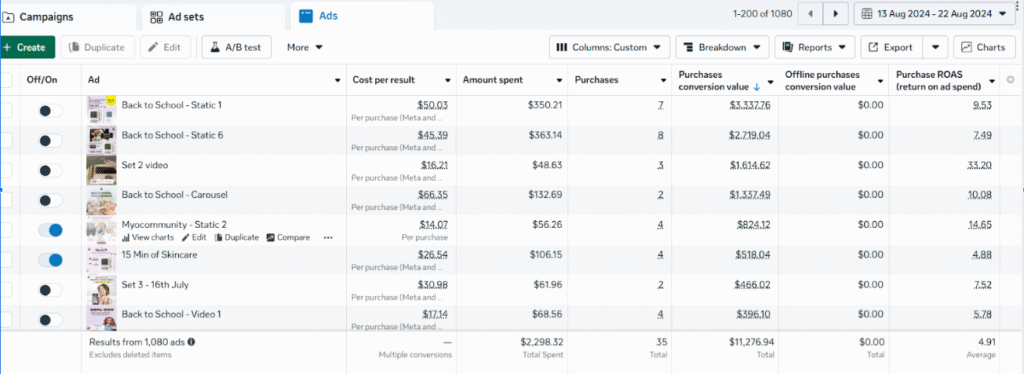Open the Set 2 video thumbnail
Screen dimensions: 1024x374
coord(102,170)
